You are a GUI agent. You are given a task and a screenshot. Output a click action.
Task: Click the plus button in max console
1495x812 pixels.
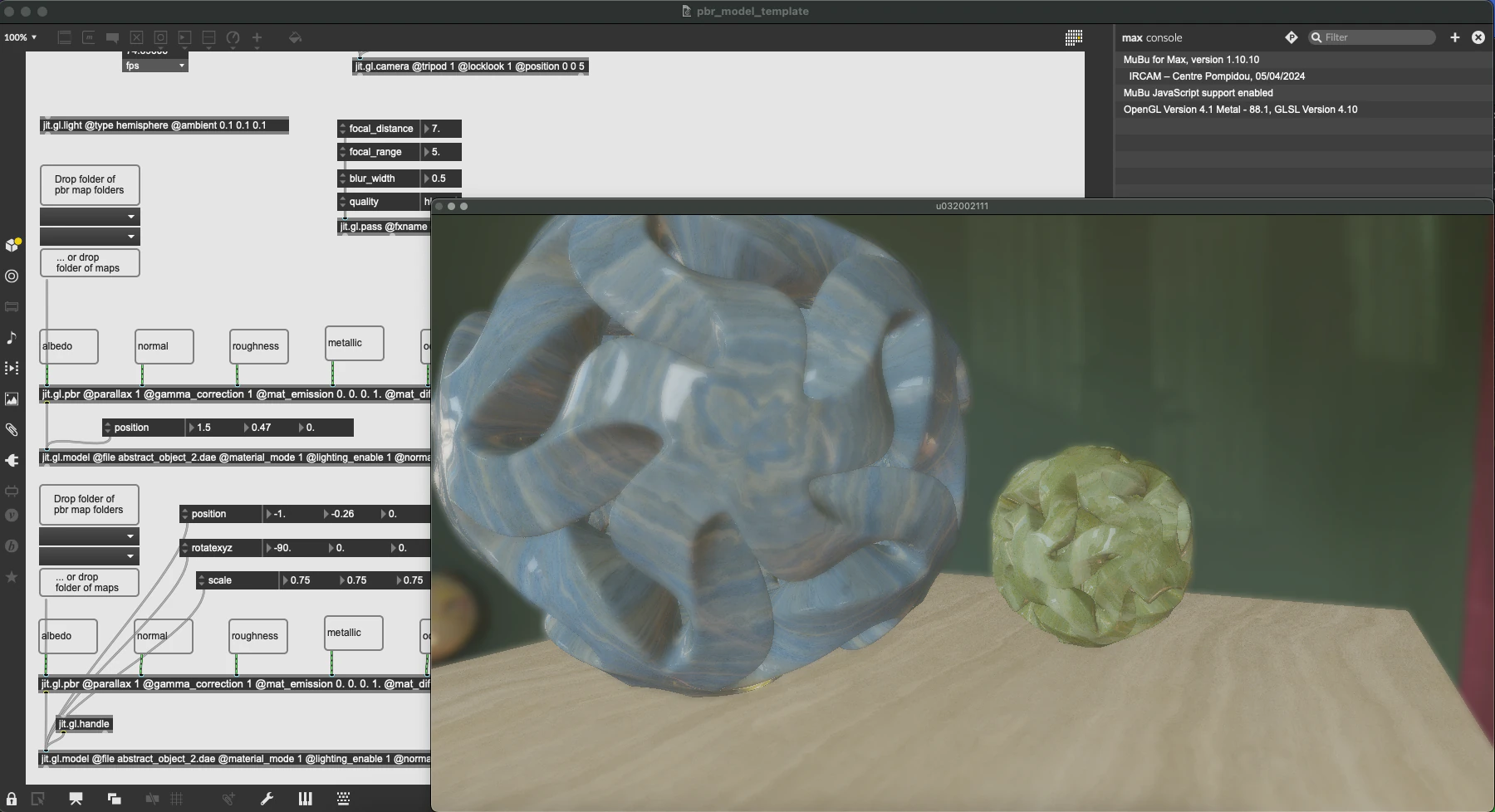click(x=1454, y=37)
